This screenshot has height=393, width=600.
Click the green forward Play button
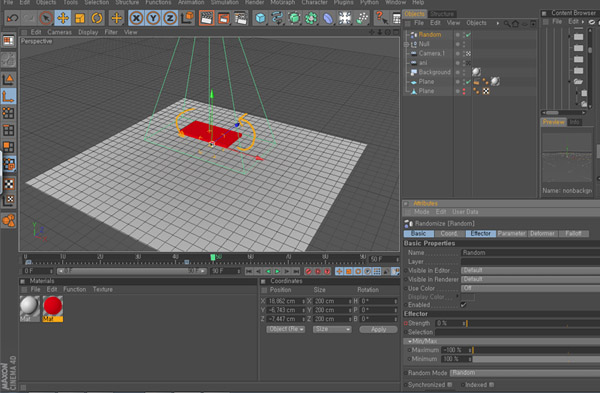click(277, 271)
